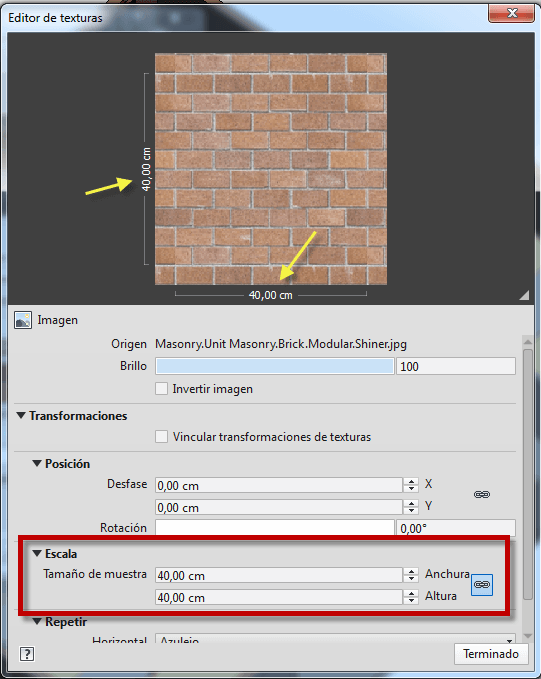Check Vincular transformaciones de texturas
This screenshot has width=541, height=679.
(162, 436)
